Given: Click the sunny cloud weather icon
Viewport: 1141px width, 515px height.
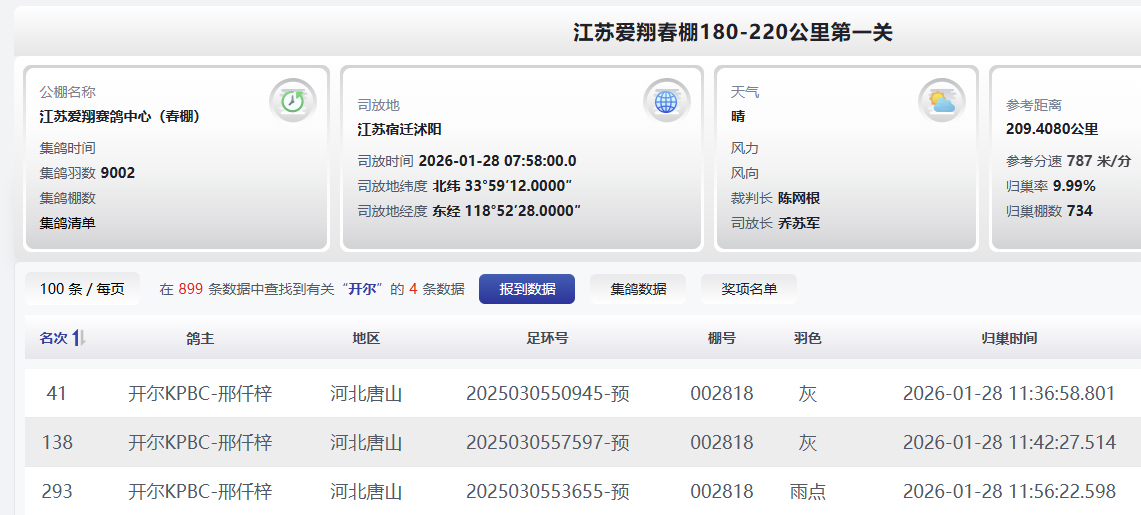Looking at the screenshot, I should [x=942, y=101].
